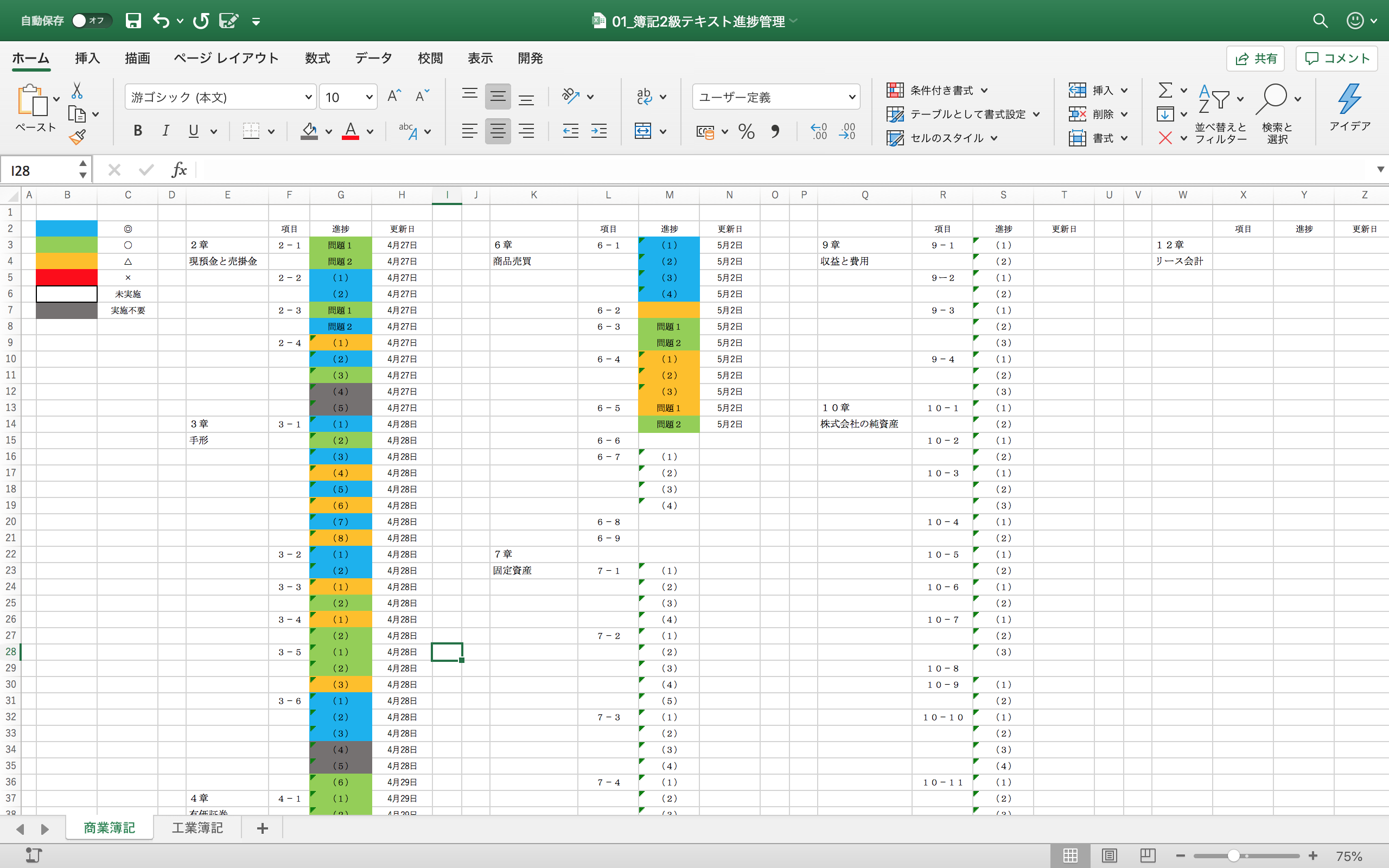The width and height of the screenshot is (1389, 868).
Task: Select column G header
Action: [x=341, y=195]
